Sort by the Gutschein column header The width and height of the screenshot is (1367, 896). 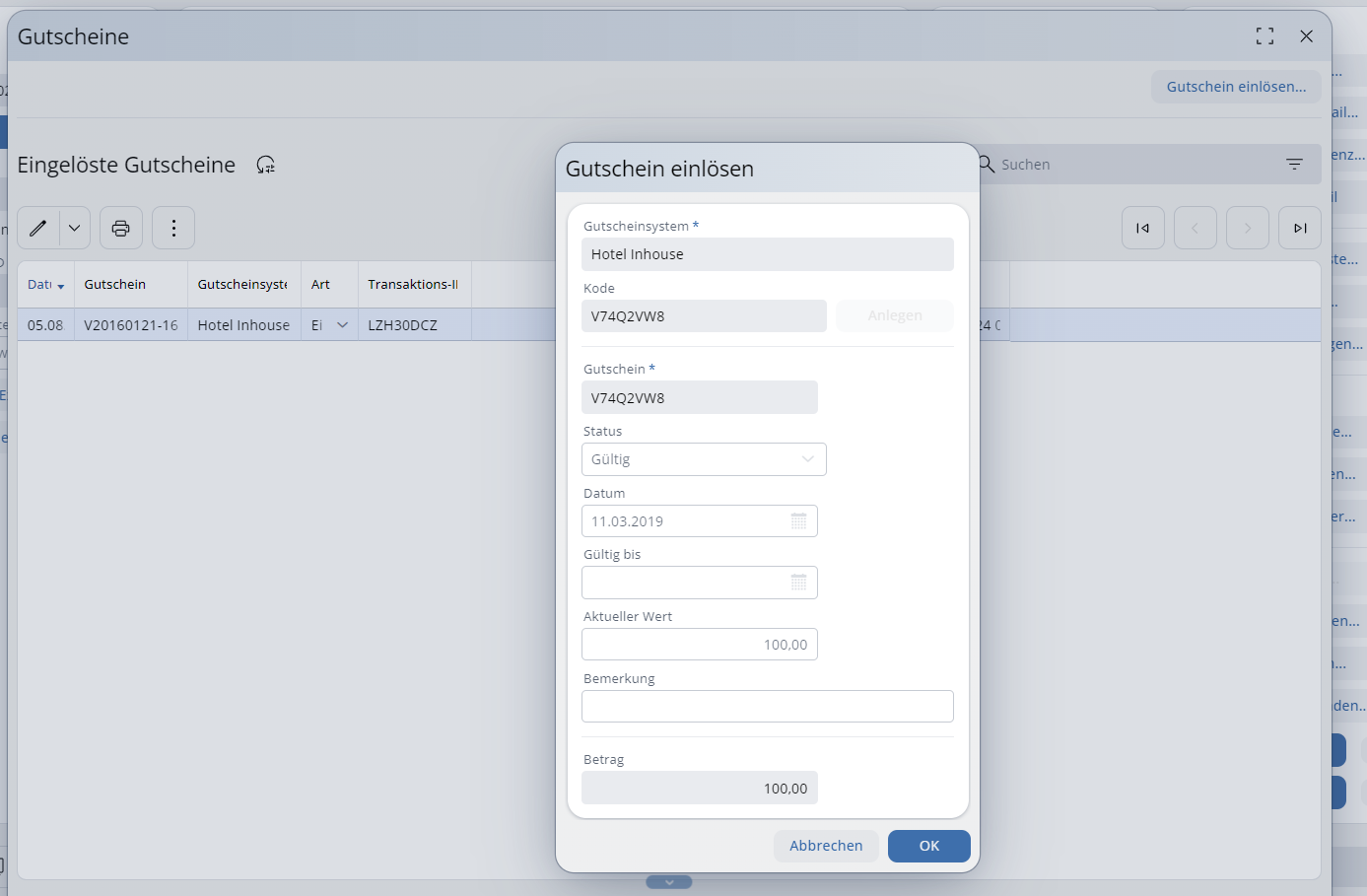coord(115,285)
